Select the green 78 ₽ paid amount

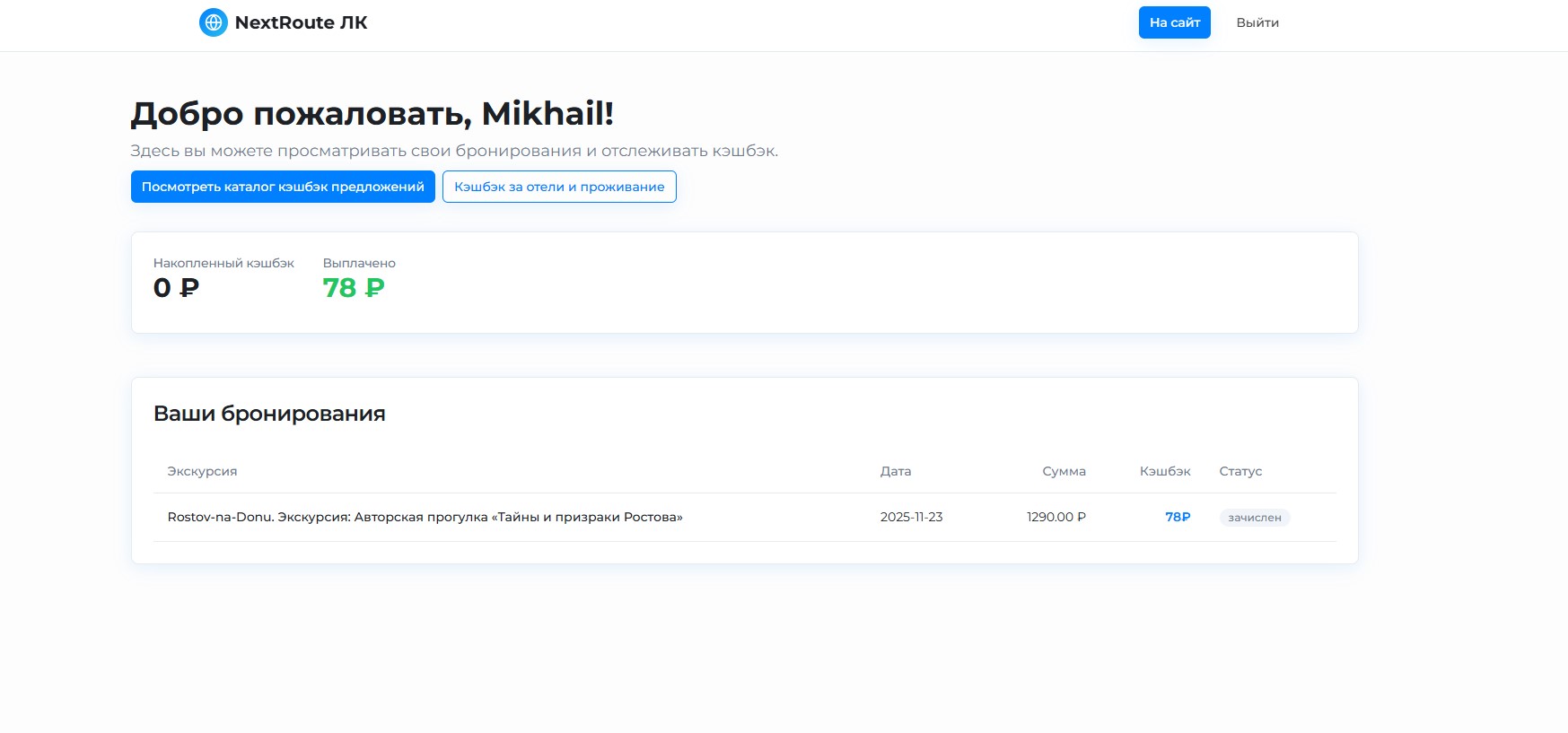(x=354, y=288)
